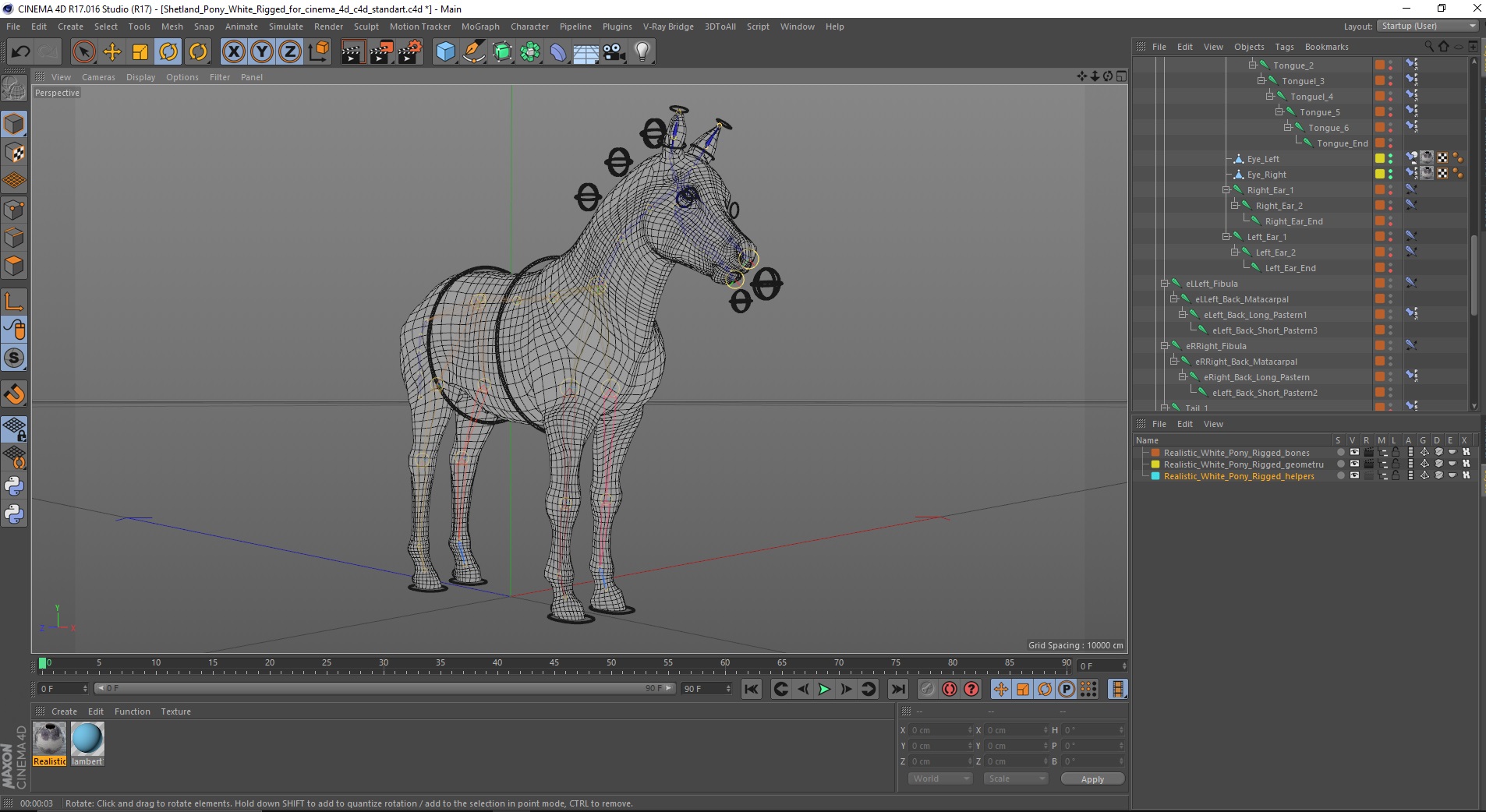Toggle Z axis lock
Image resolution: width=1486 pixels, height=812 pixels.
click(x=290, y=52)
